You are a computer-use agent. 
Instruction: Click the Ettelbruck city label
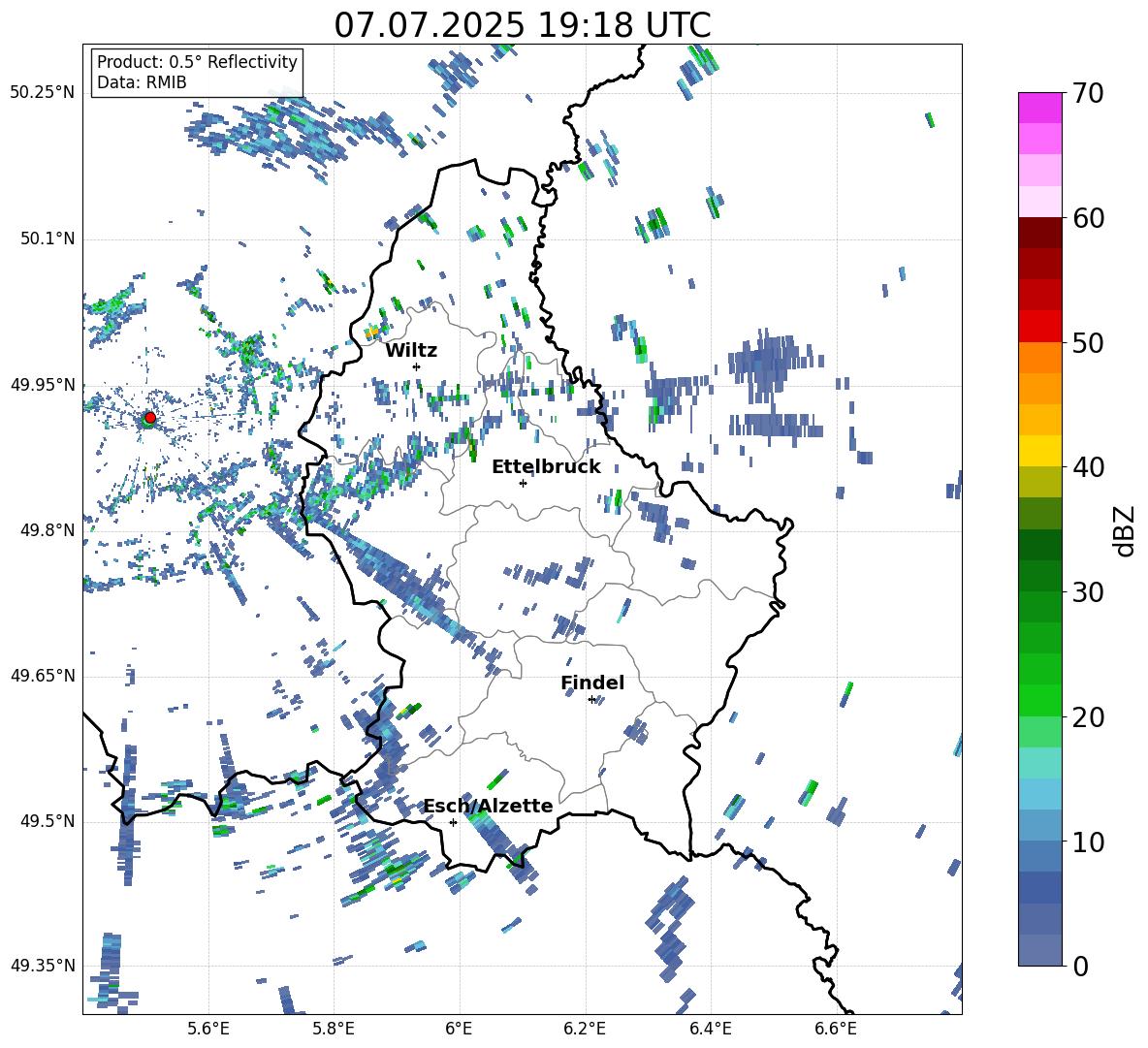(x=546, y=467)
